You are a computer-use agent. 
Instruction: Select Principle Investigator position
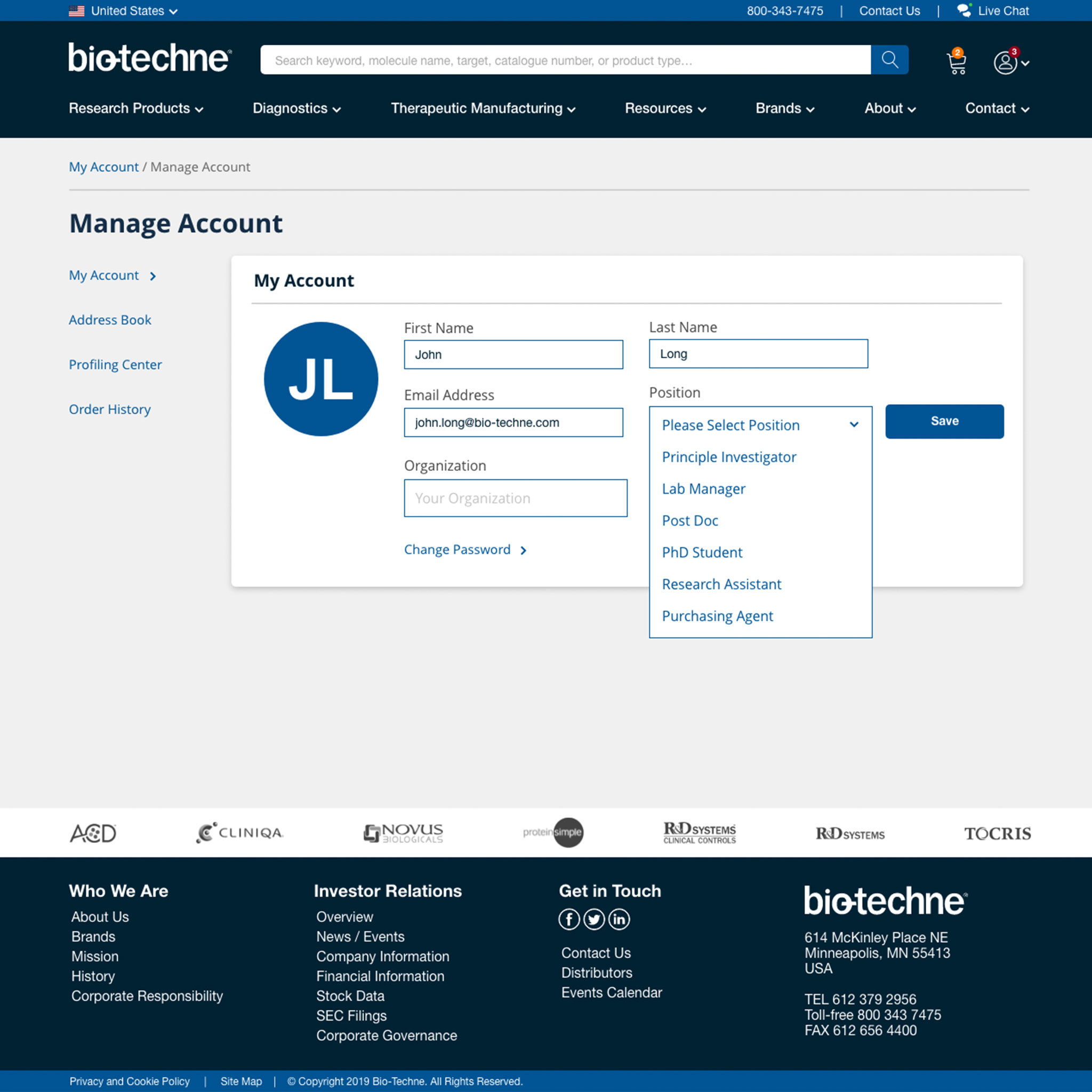pyautogui.click(x=729, y=457)
